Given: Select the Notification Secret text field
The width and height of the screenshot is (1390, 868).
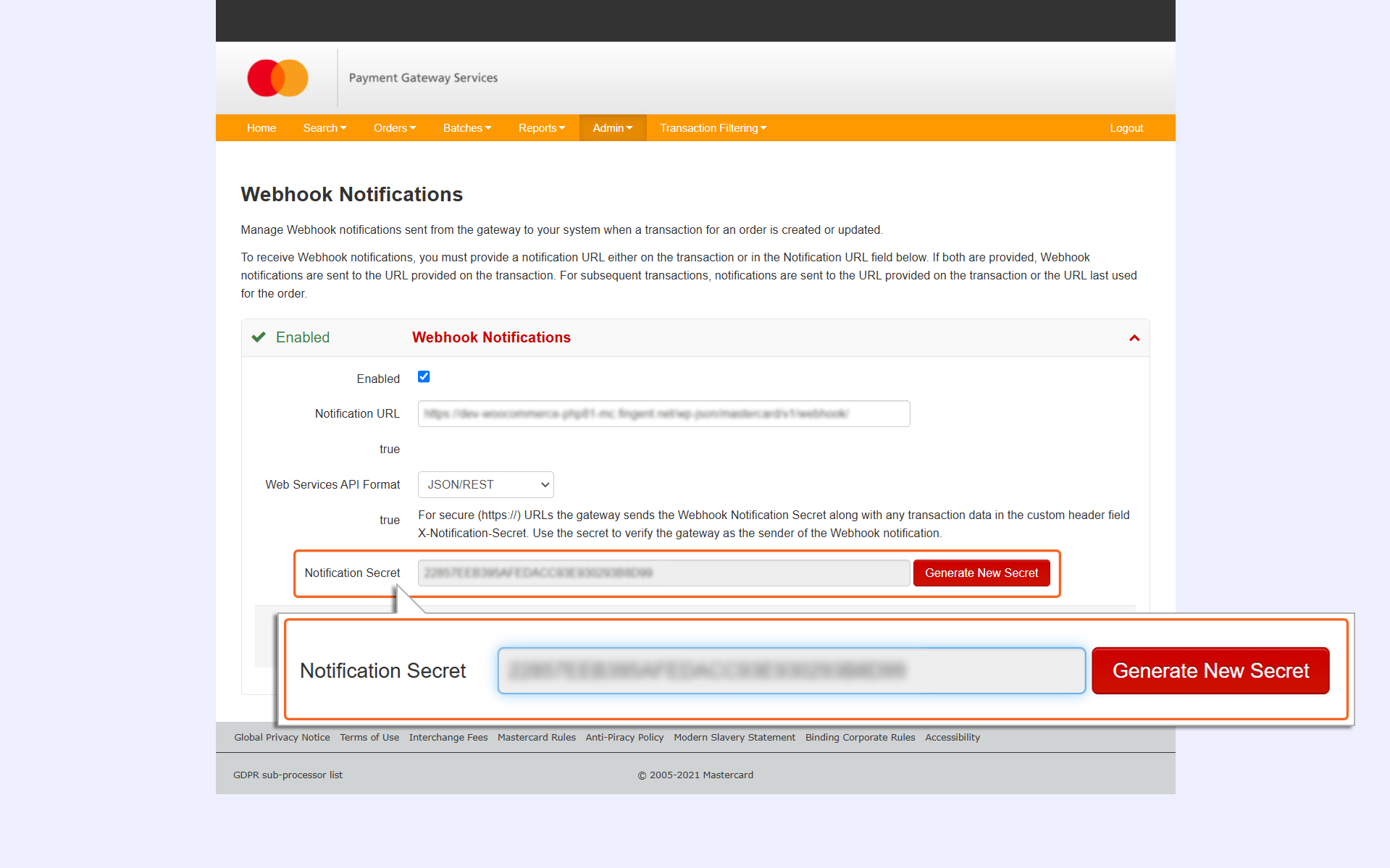Looking at the screenshot, I should [x=663, y=573].
